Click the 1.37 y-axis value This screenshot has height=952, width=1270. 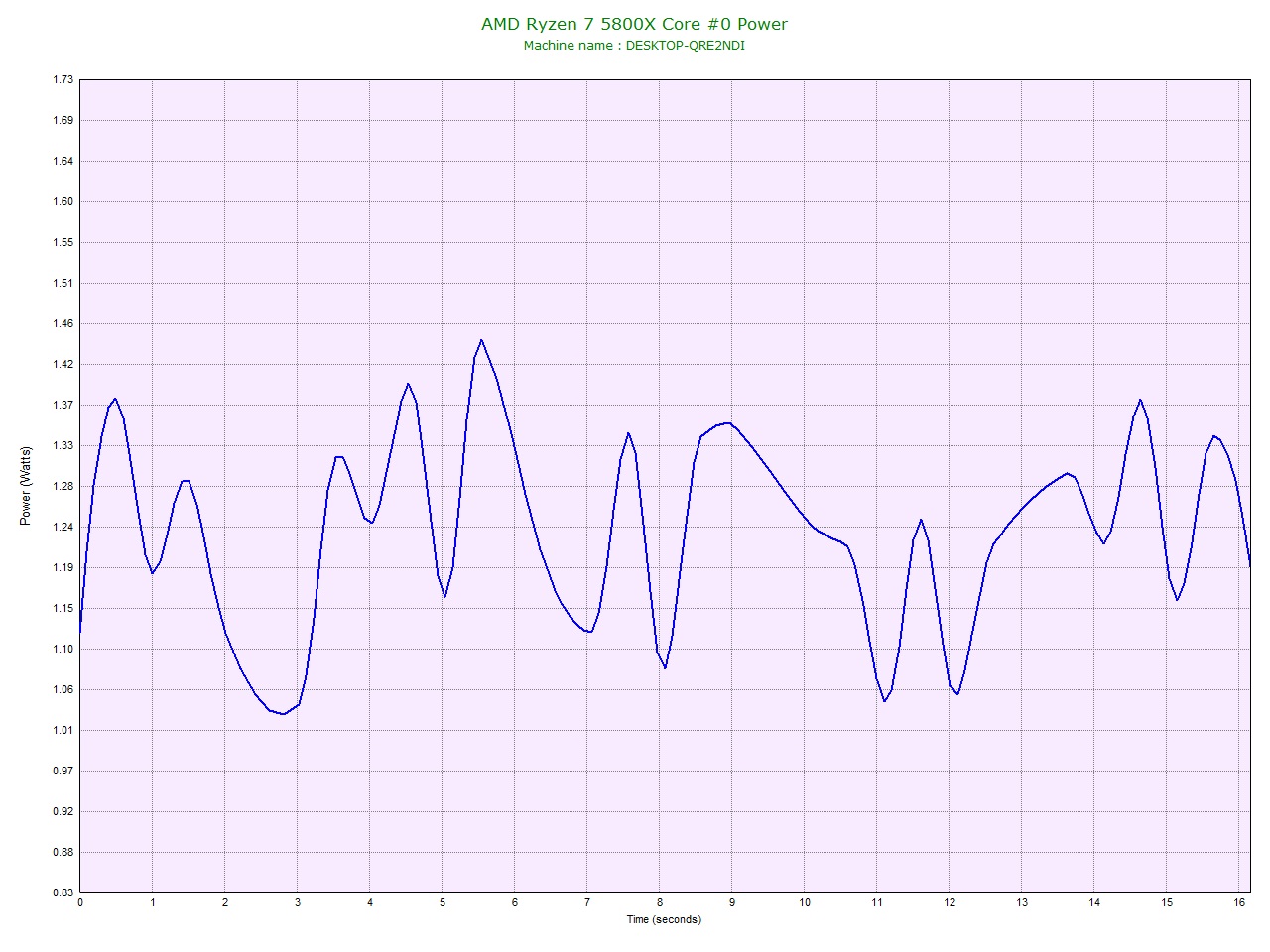[x=63, y=405]
